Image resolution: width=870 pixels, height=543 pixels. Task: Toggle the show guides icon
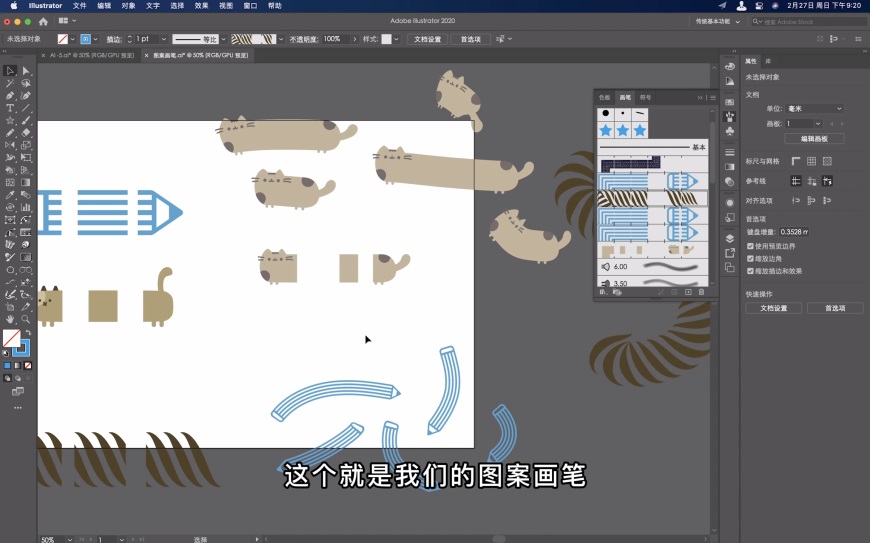(796, 181)
